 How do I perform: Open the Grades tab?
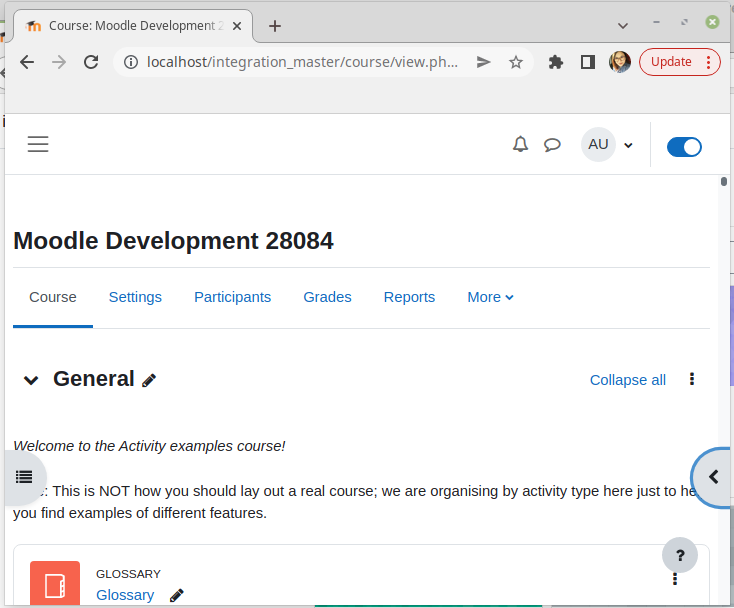(x=327, y=297)
